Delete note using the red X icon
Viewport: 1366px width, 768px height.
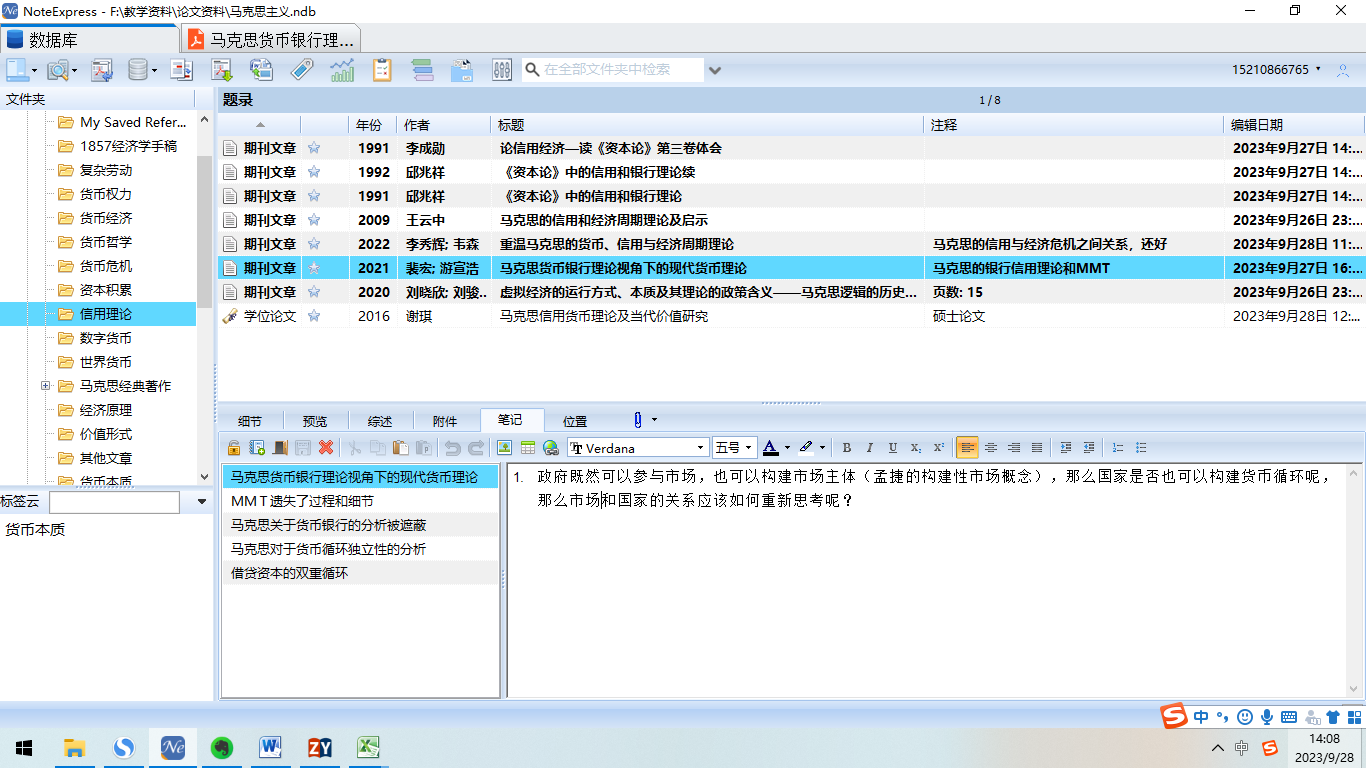(x=326, y=448)
